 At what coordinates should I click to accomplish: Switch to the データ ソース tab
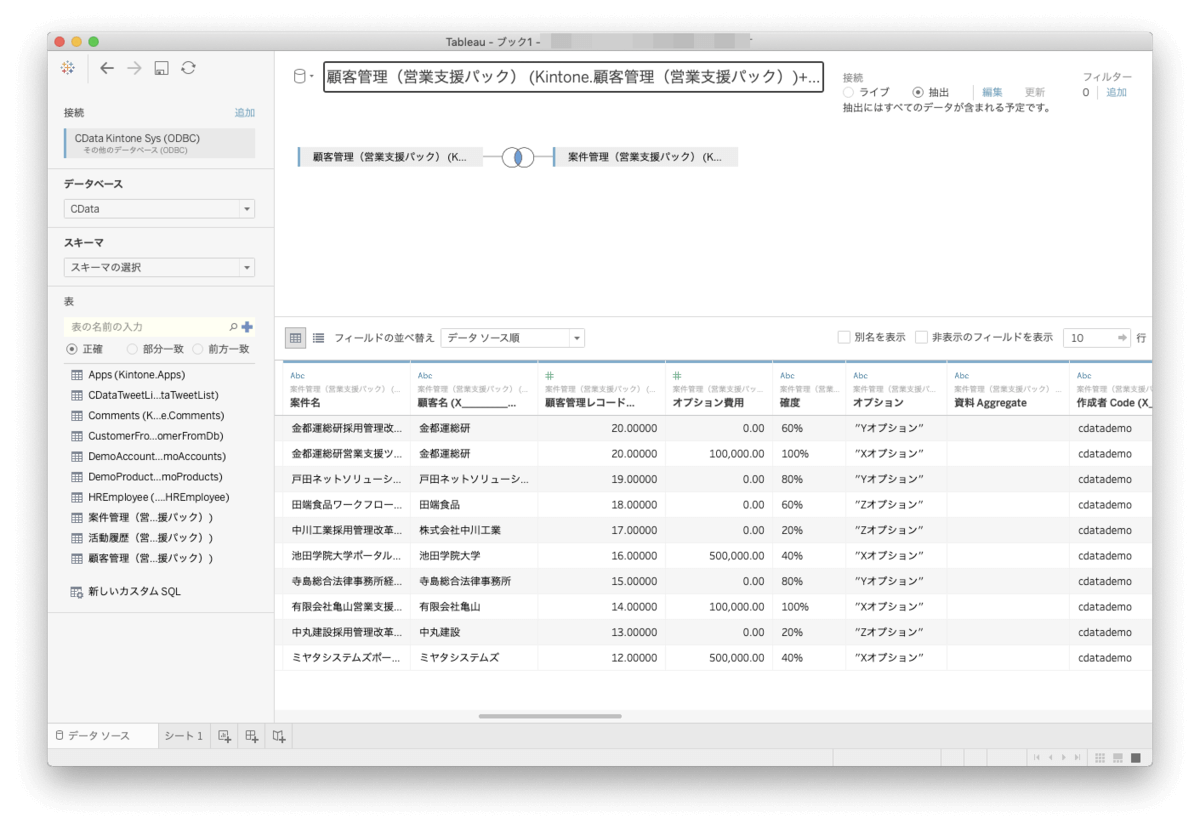point(103,736)
